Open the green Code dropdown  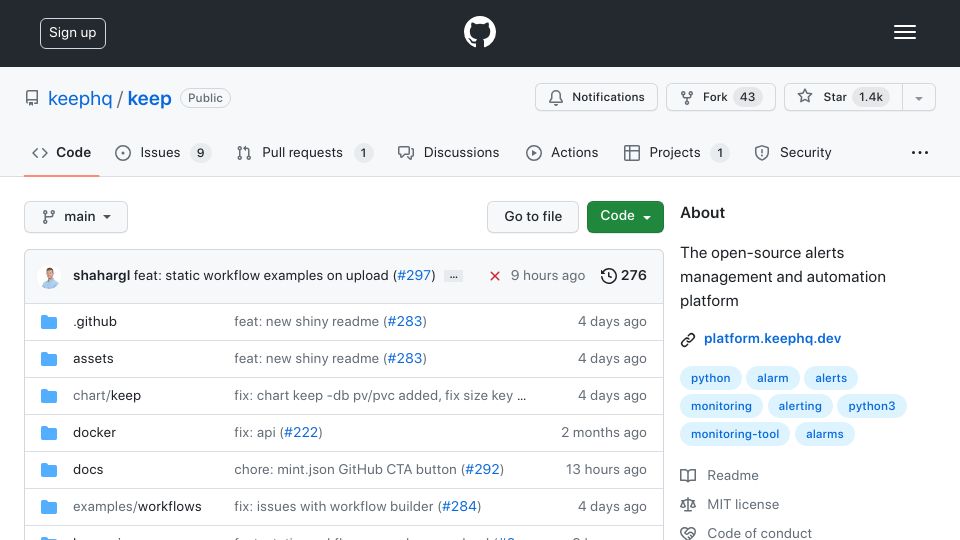[x=625, y=217]
